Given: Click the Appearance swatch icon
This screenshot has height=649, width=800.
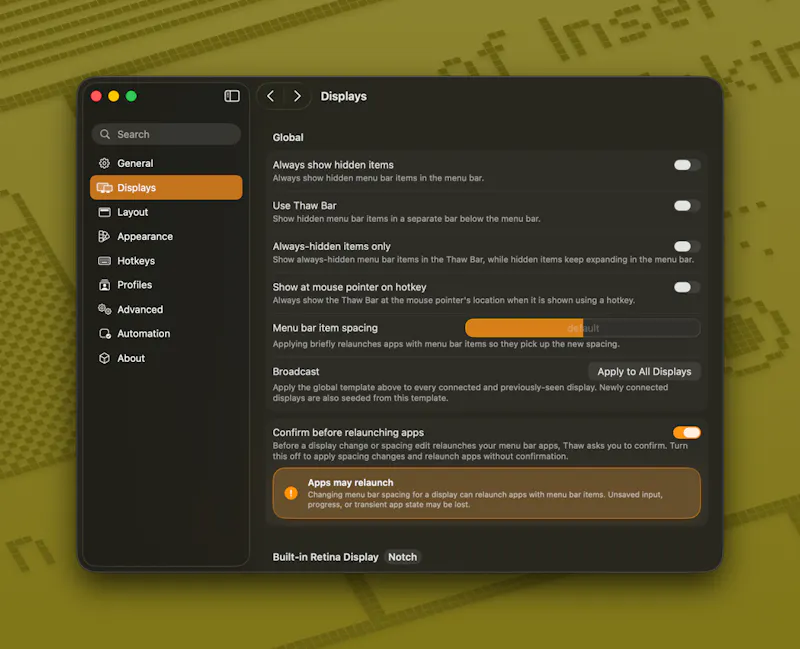Looking at the screenshot, I should [104, 236].
